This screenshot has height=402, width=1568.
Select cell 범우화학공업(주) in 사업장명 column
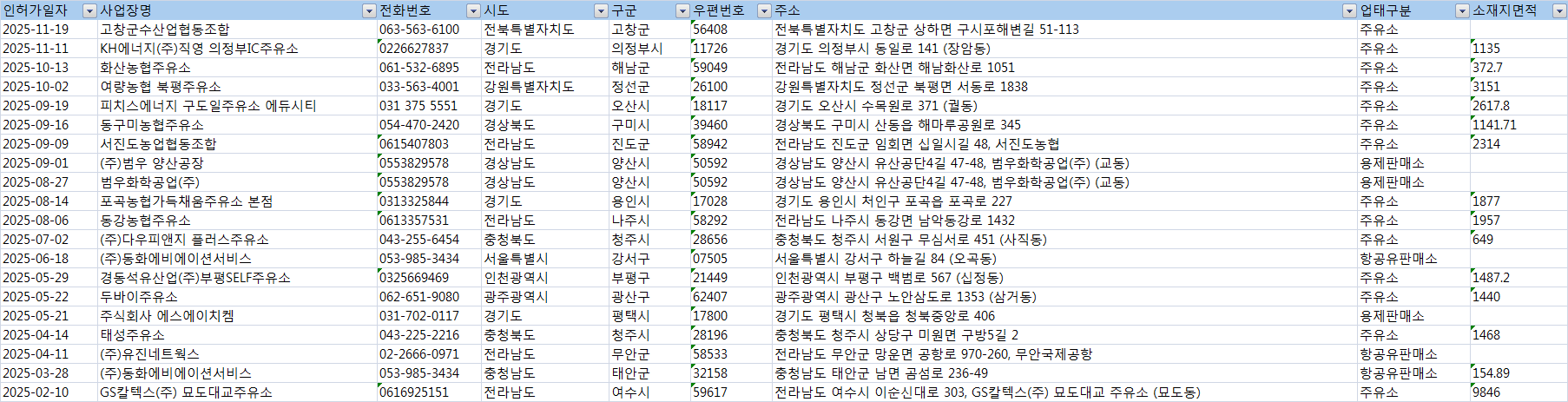point(237,182)
